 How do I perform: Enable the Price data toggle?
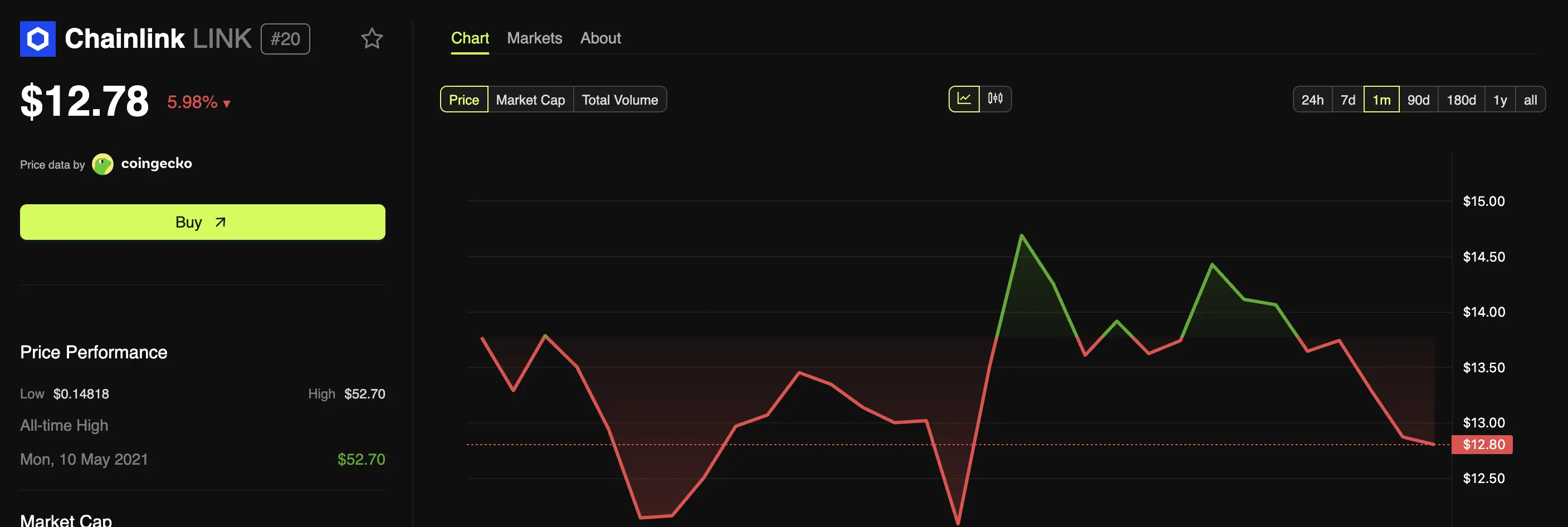point(464,99)
